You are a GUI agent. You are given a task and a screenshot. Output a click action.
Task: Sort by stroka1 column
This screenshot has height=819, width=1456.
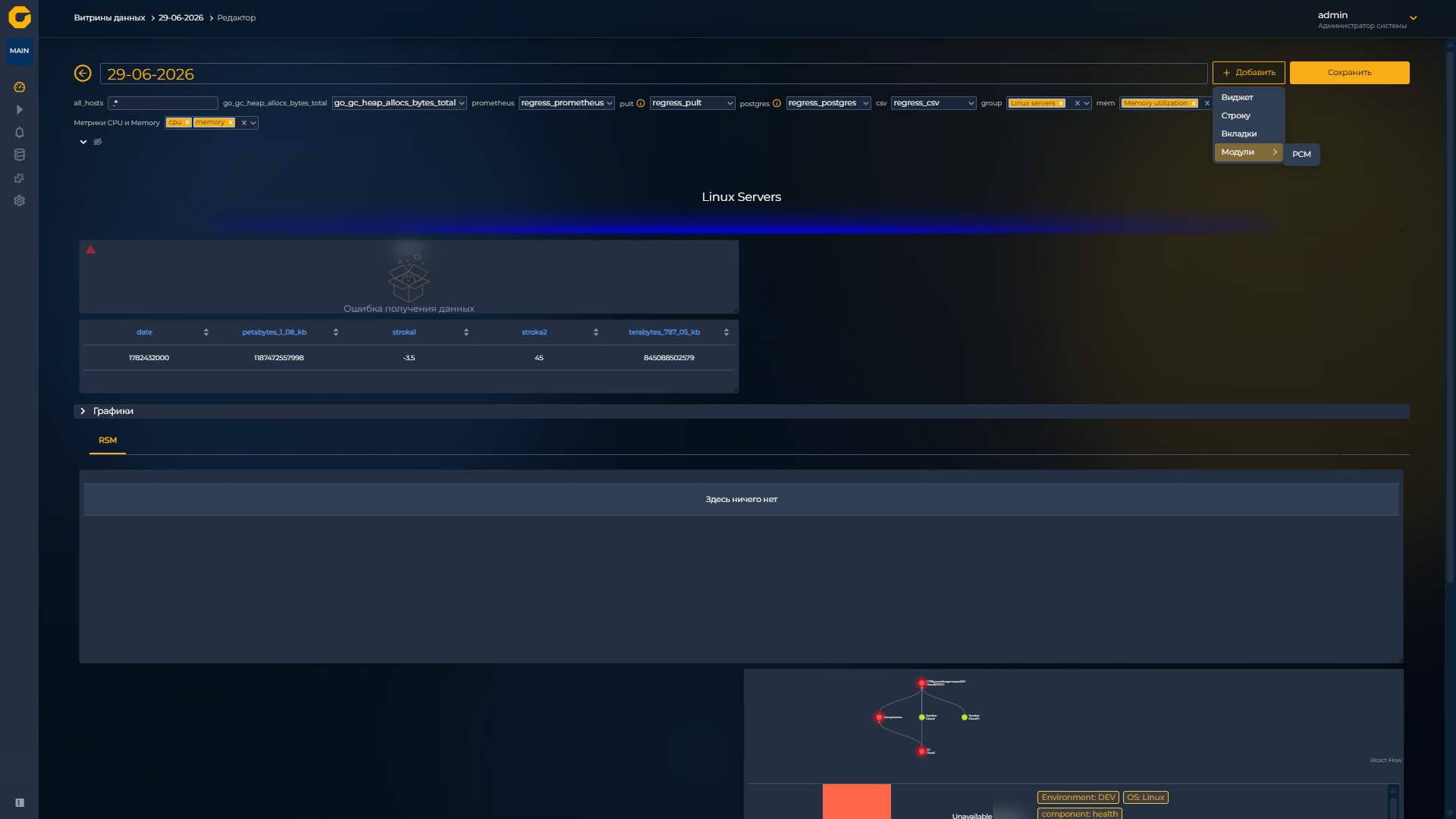pyautogui.click(x=466, y=332)
